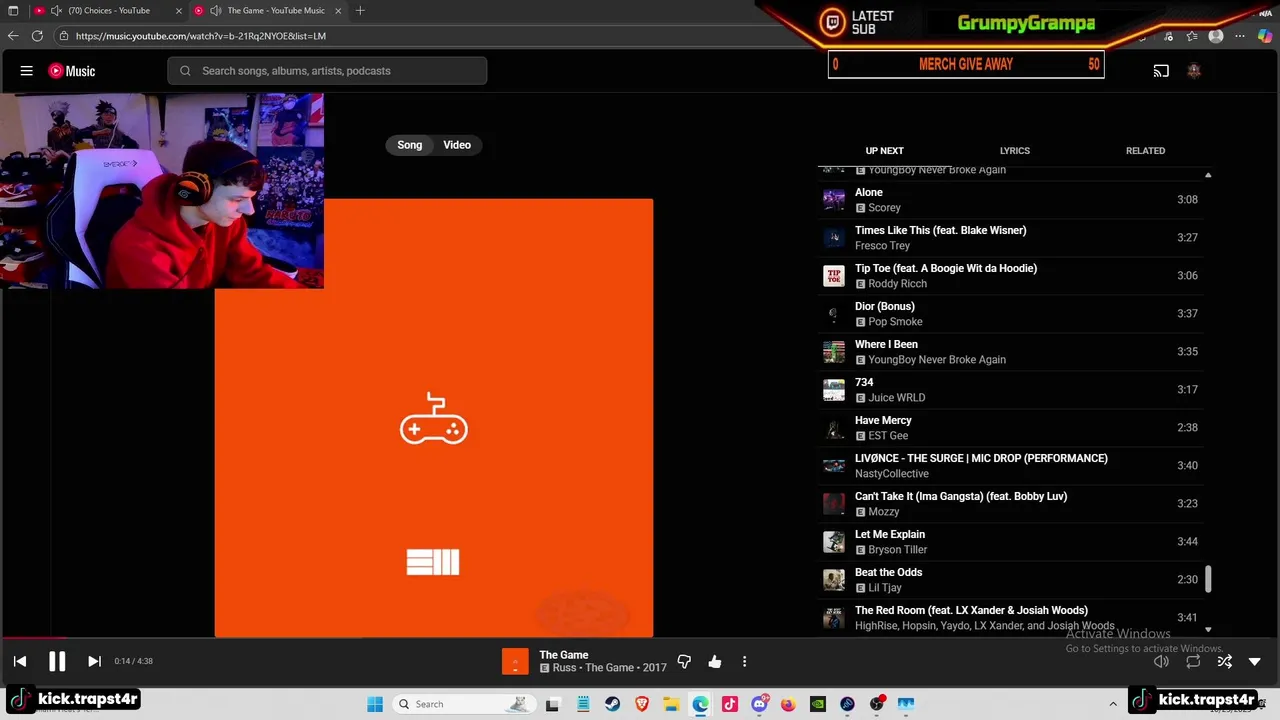Open the UP NEXT tab
This screenshot has height=720, width=1280.
pyautogui.click(x=884, y=151)
